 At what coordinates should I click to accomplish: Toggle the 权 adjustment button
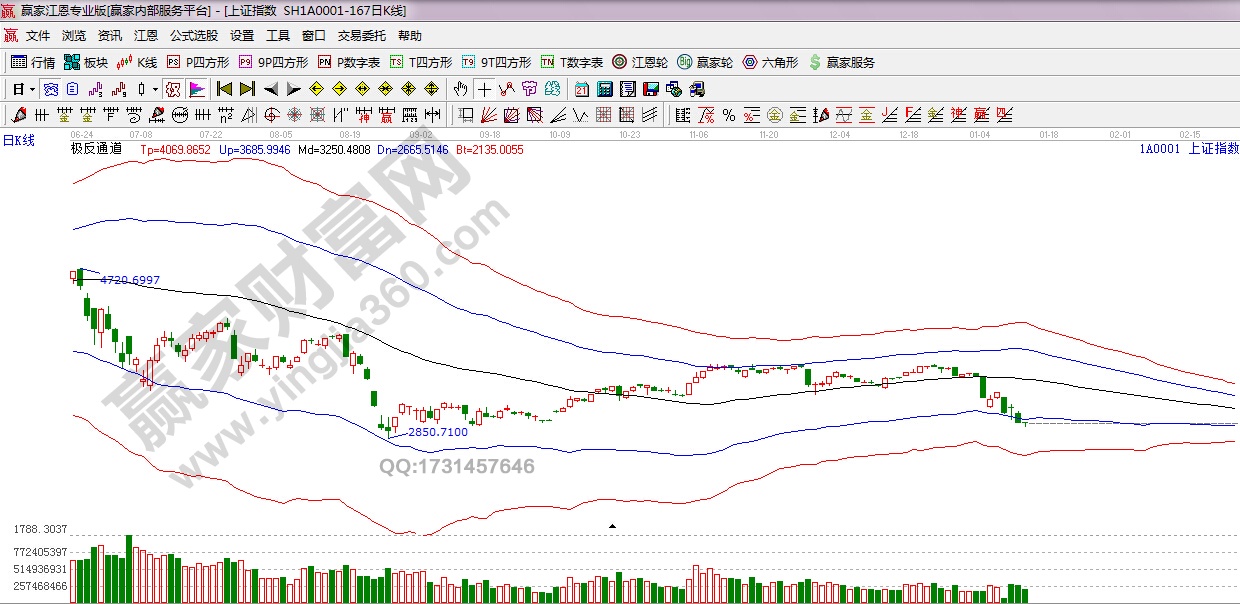coord(173,89)
